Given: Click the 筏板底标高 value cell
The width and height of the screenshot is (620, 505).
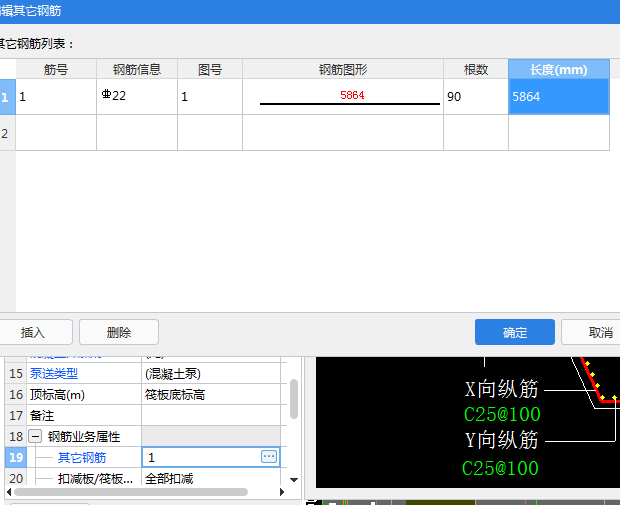Looking at the screenshot, I should [x=211, y=394].
